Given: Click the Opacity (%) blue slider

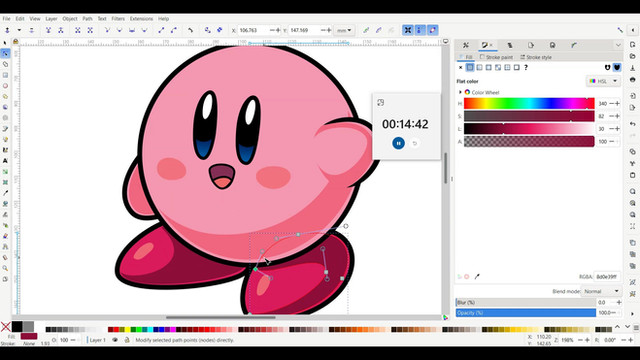Looking at the screenshot, I should (526, 313).
